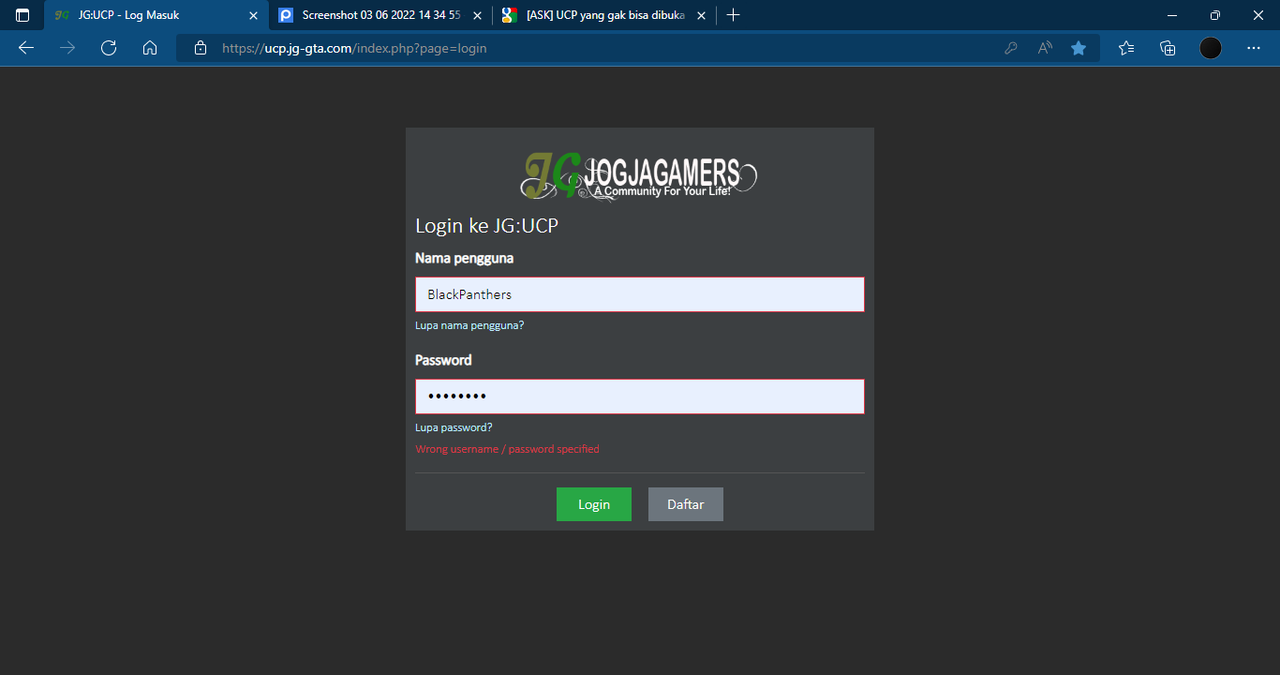Open Settings and more menu

[x=1254, y=47]
